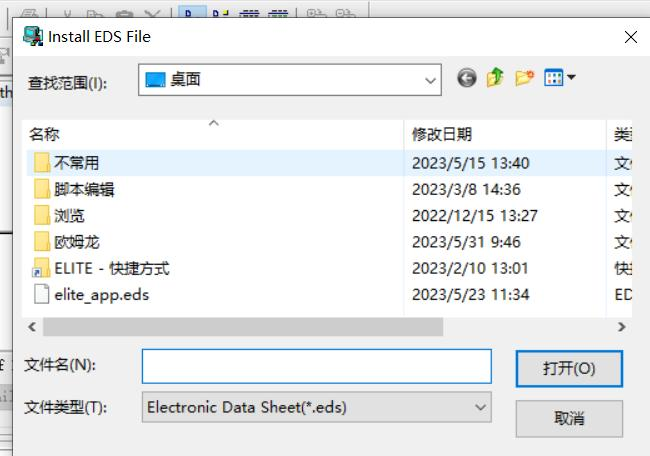Viewport: 650px width, 456px height.
Task: Click the 不常用 folder icon
Action: point(41,163)
